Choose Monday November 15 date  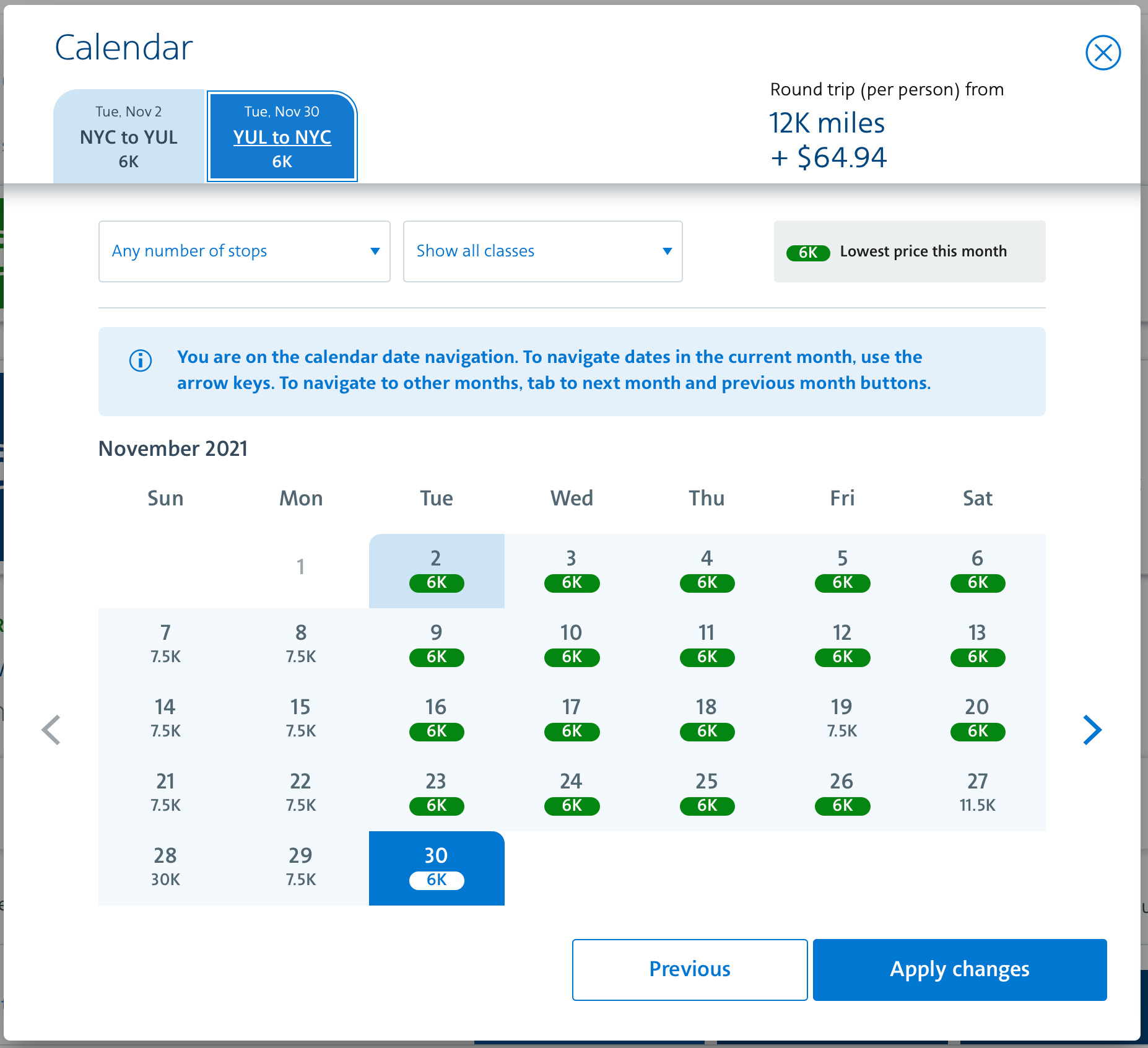pos(301,720)
